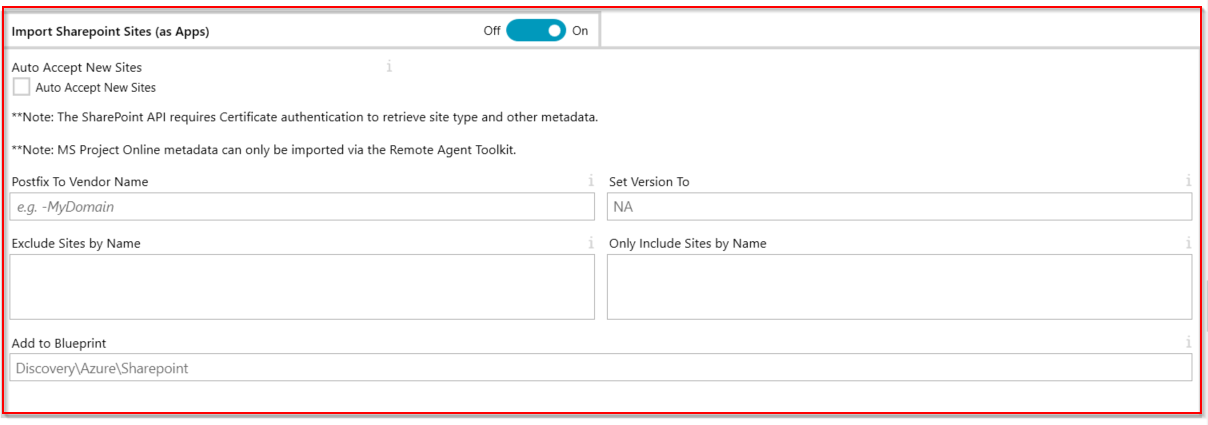Click the Off label of the switch
Screen dimensions: 1208x425
tap(492, 31)
